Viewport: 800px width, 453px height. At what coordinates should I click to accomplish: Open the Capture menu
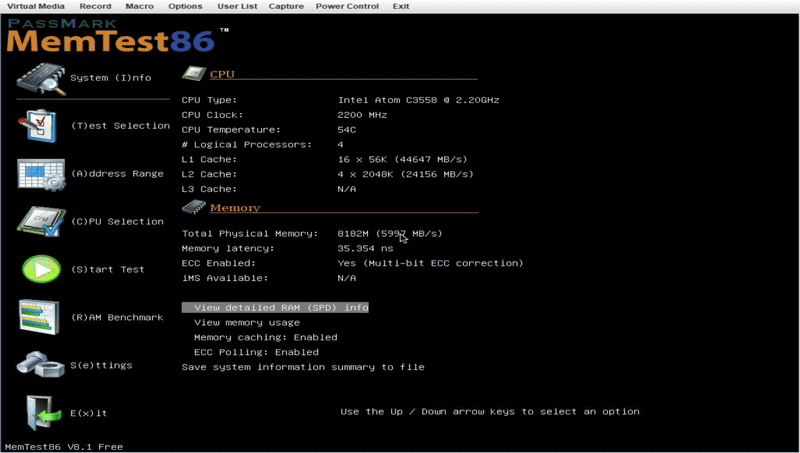[286, 6]
